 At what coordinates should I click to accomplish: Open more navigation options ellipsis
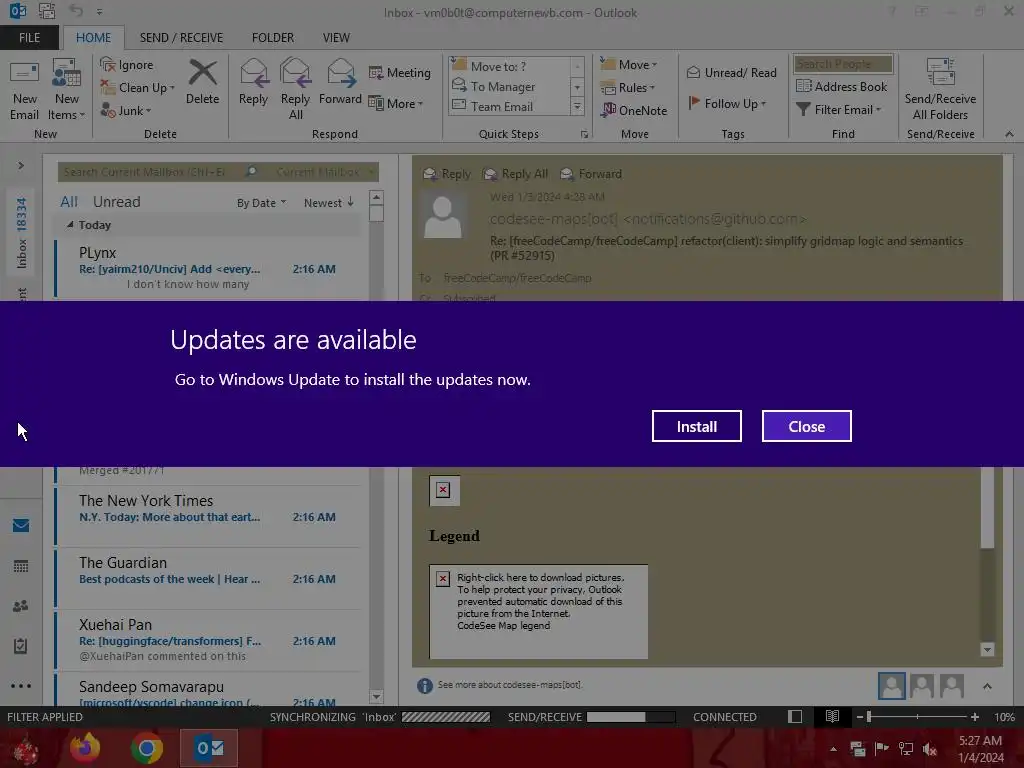point(21,686)
